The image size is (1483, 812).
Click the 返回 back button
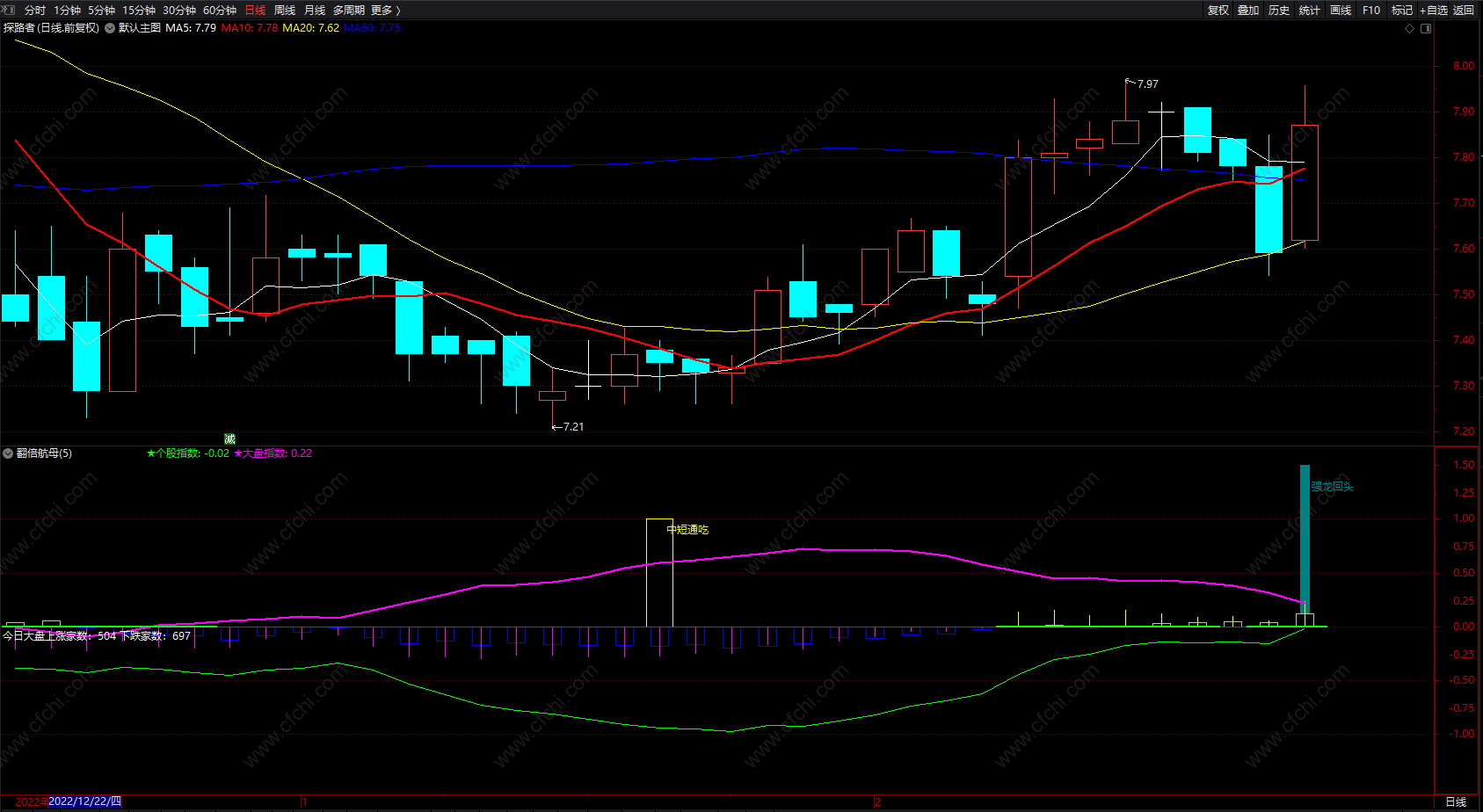(1464, 10)
